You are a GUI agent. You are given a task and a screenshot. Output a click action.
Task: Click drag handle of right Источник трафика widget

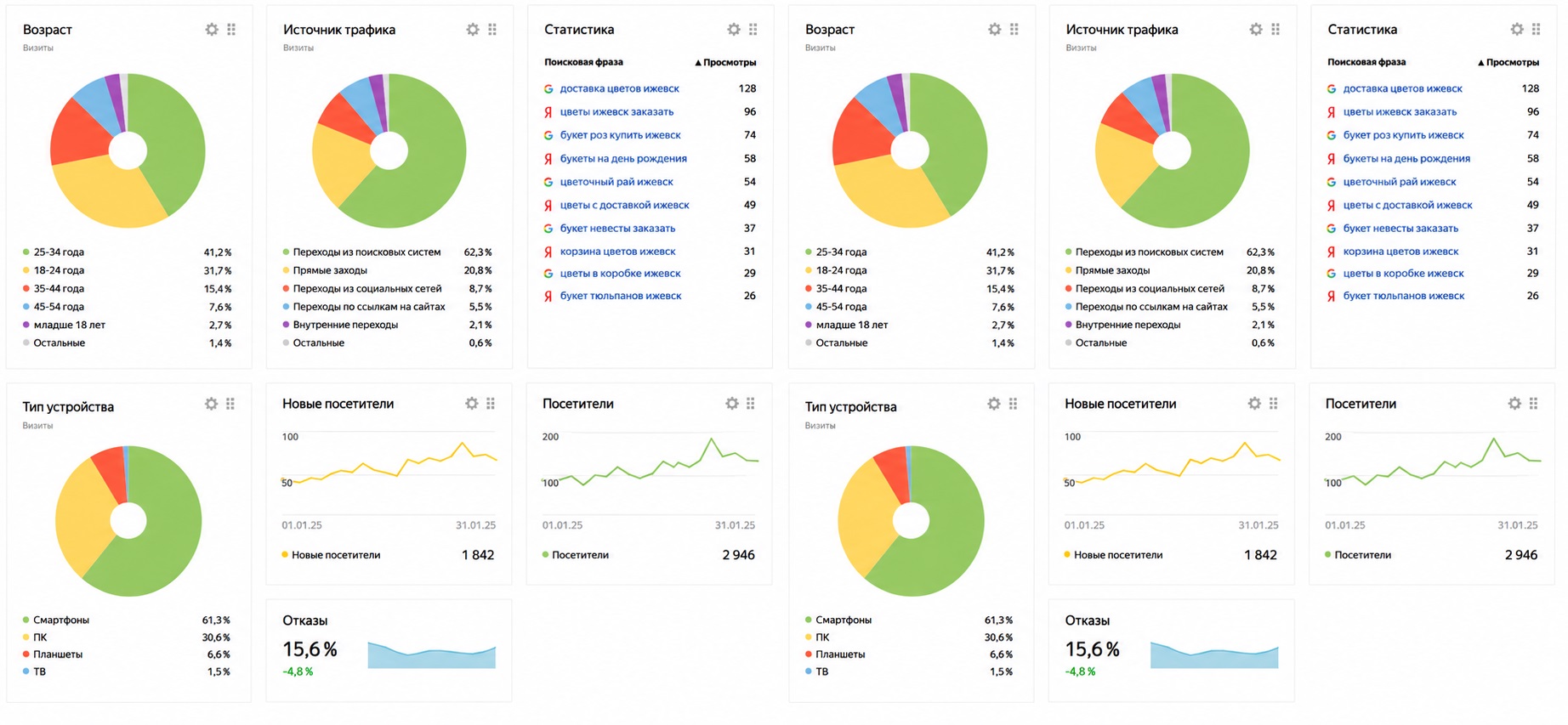[1275, 30]
